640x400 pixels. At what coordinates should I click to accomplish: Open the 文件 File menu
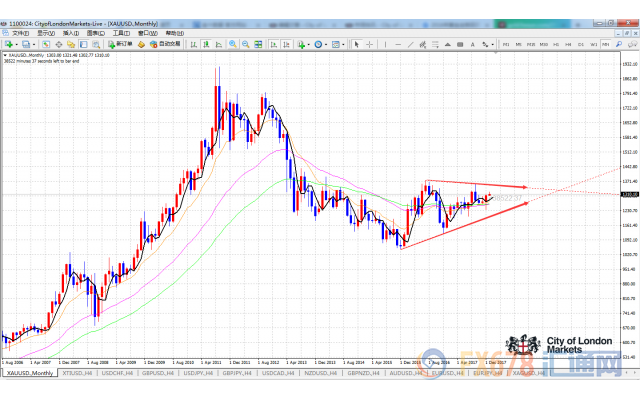coord(20,33)
